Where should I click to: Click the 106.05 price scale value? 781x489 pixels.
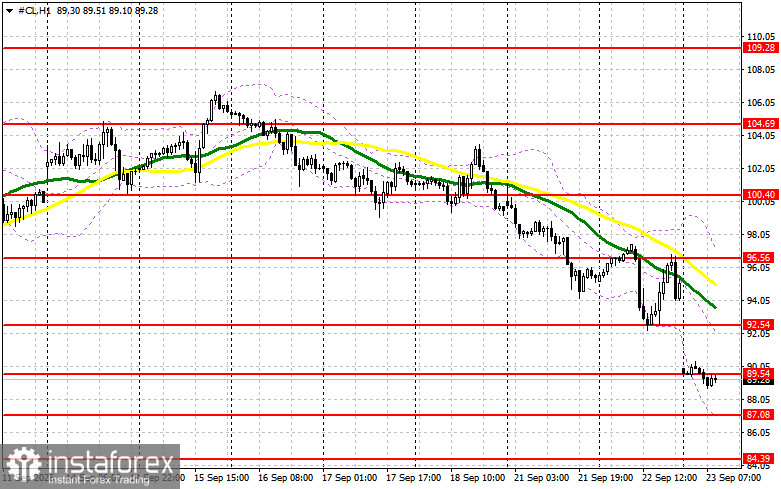point(761,103)
